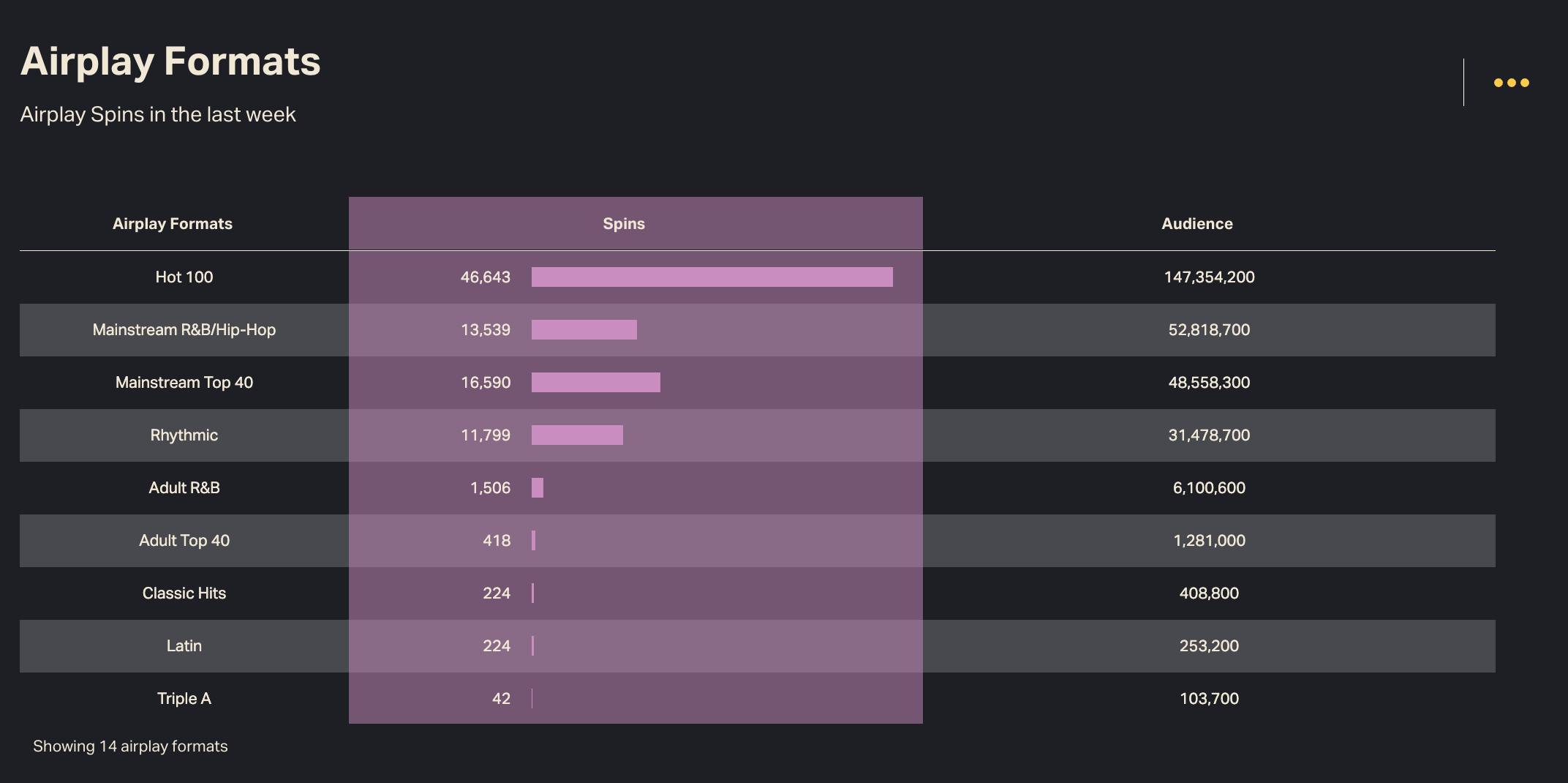Viewport: 1568px width, 783px height.
Task: Click the Showing 14 airplay formats text
Action: coord(130,746)
